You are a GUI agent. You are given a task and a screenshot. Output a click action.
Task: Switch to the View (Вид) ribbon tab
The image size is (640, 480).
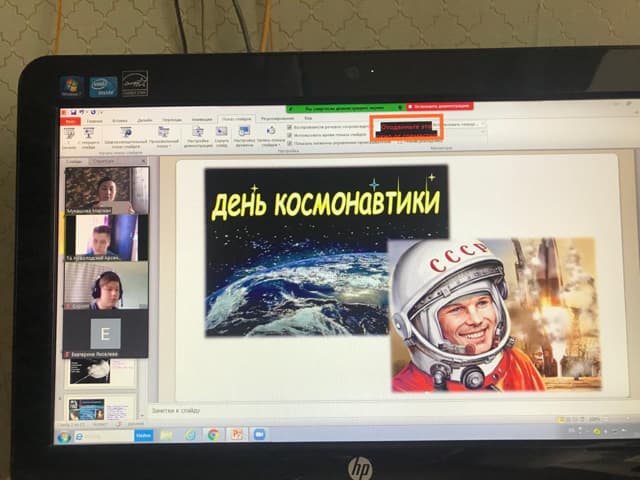tap(308, 118)
